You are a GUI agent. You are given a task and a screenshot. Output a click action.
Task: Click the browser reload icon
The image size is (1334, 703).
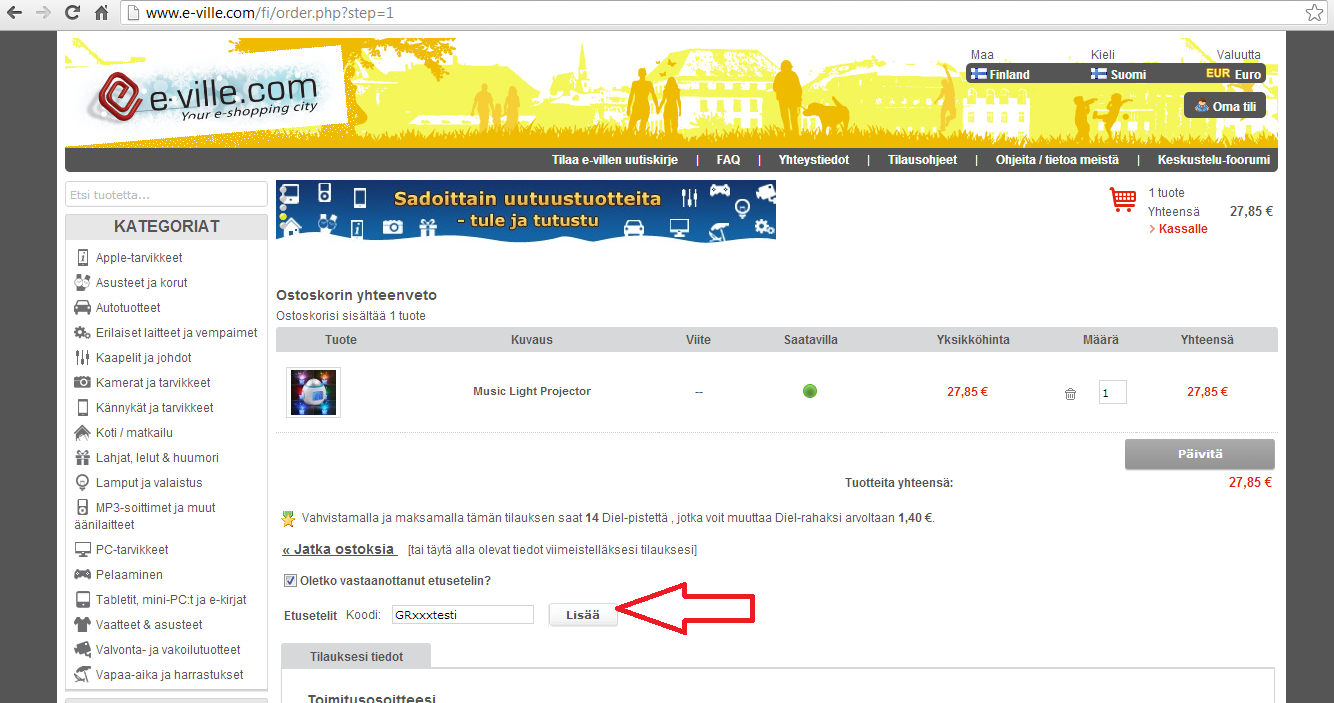coord(72,14)
